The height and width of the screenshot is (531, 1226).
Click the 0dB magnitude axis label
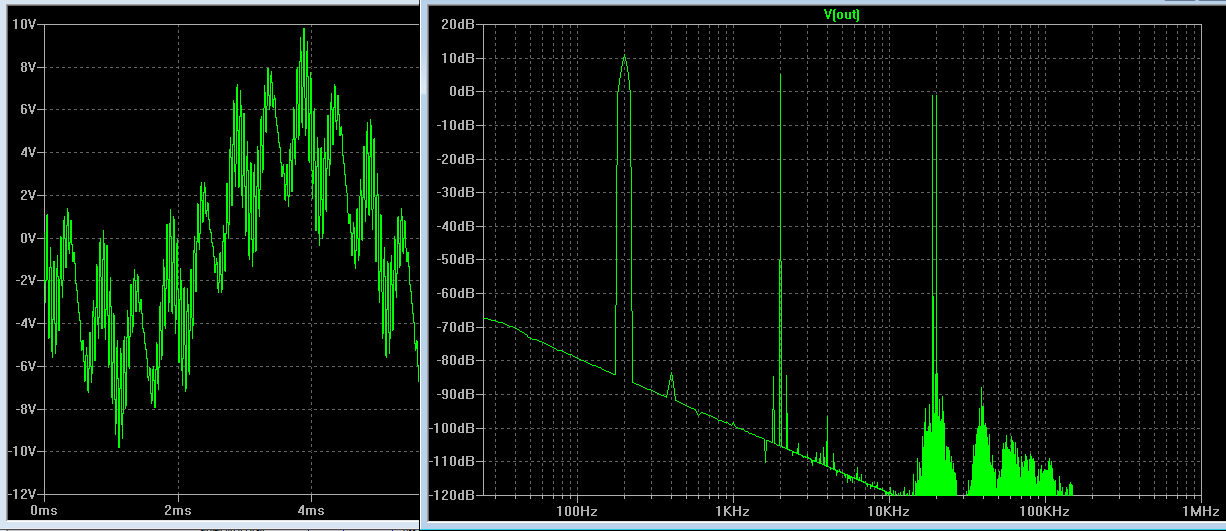[x=461, y=92]
